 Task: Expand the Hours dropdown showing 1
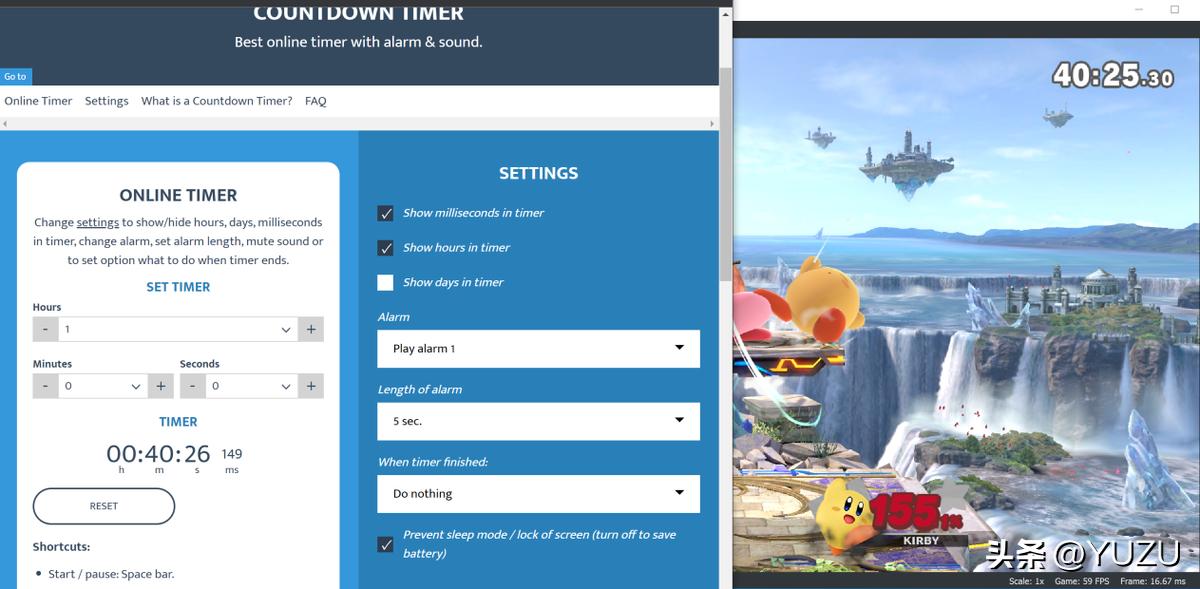point(178,329)
